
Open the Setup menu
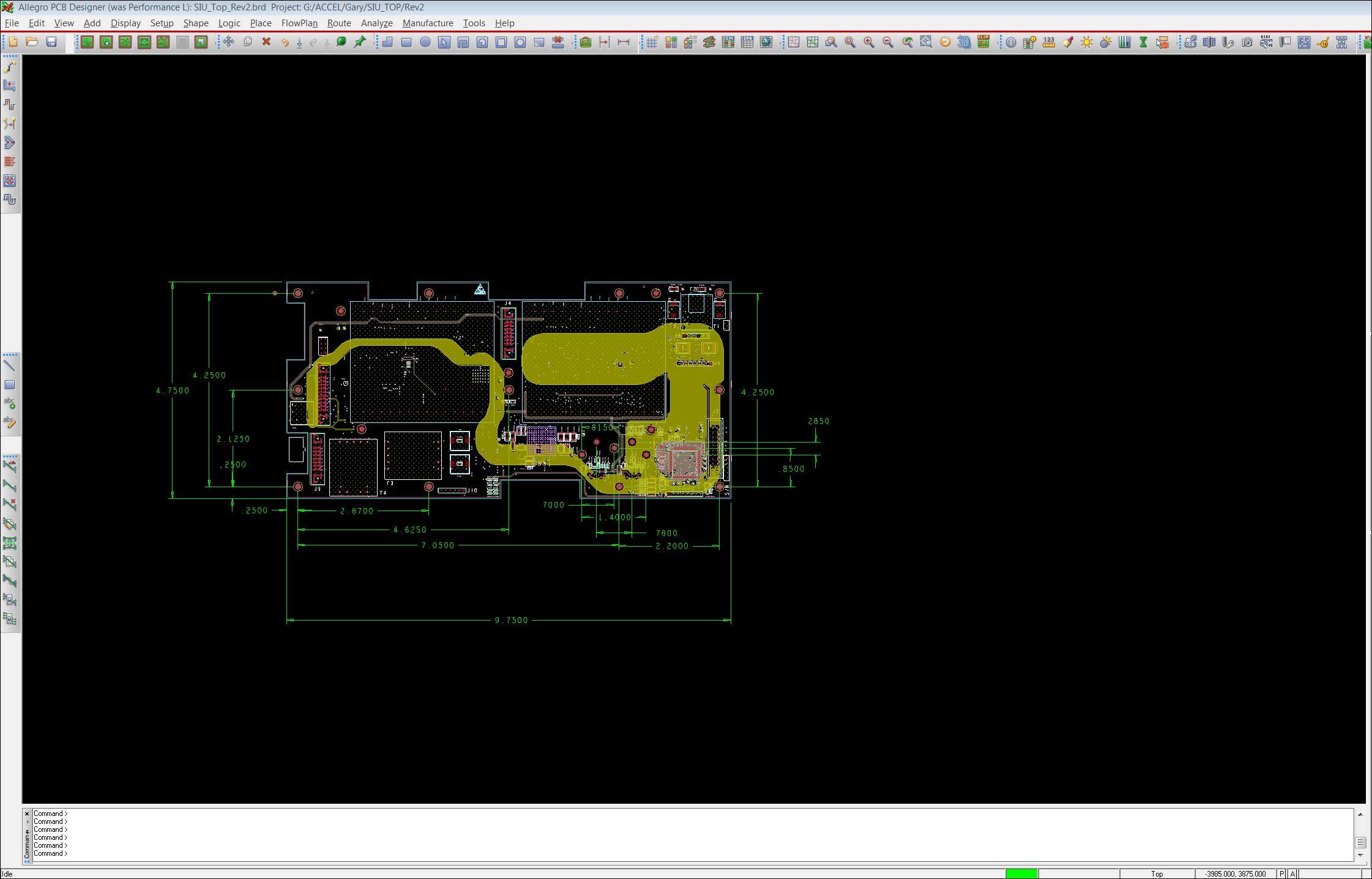coord(162,23)
